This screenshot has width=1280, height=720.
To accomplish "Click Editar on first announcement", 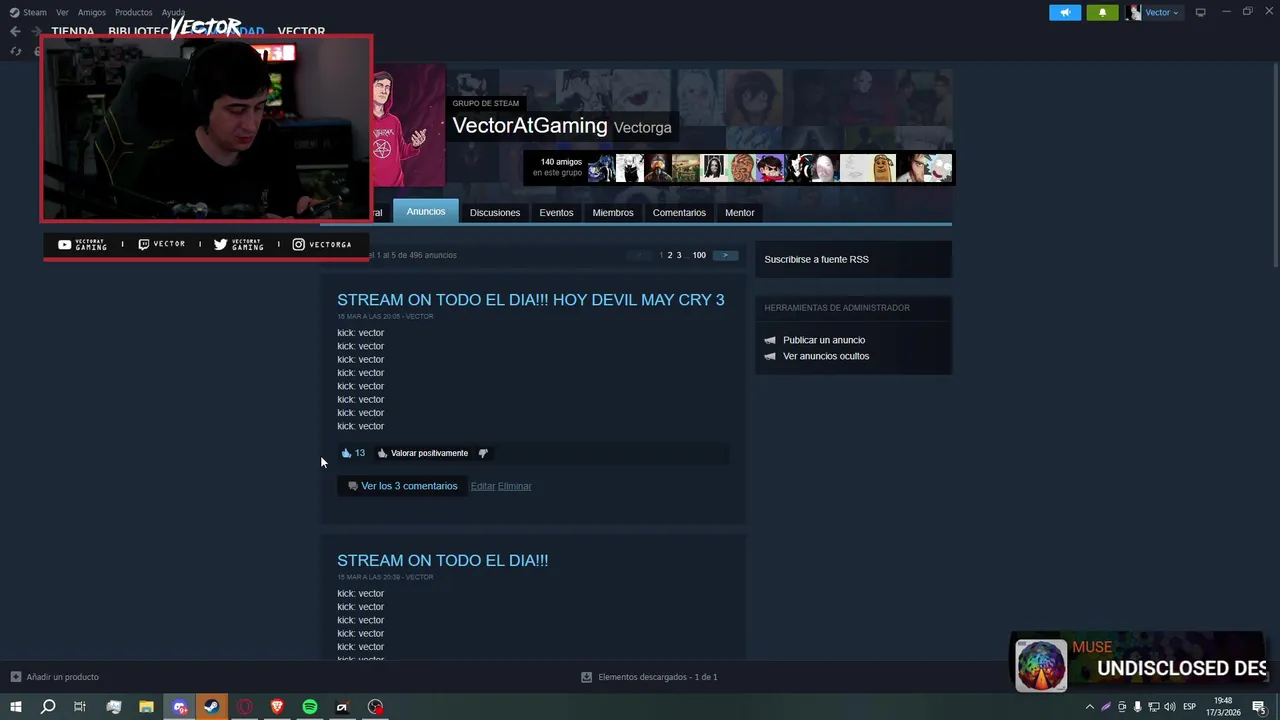I will coord(483,486).
